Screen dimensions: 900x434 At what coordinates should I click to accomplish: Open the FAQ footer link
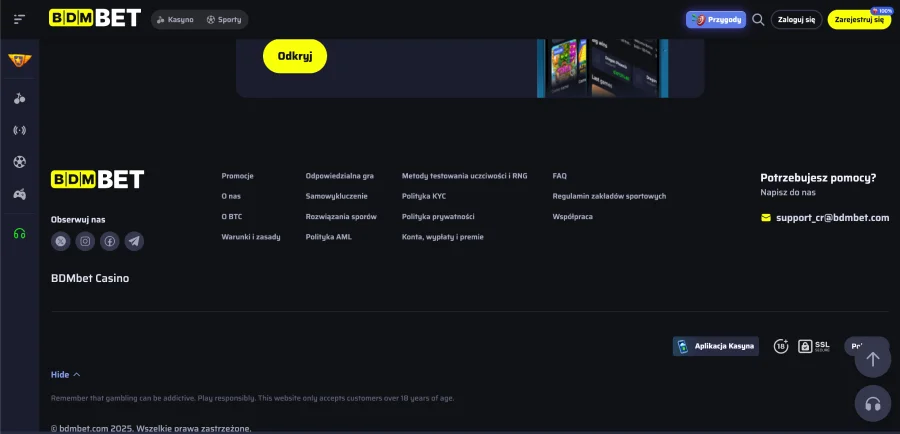coord(560,176)
